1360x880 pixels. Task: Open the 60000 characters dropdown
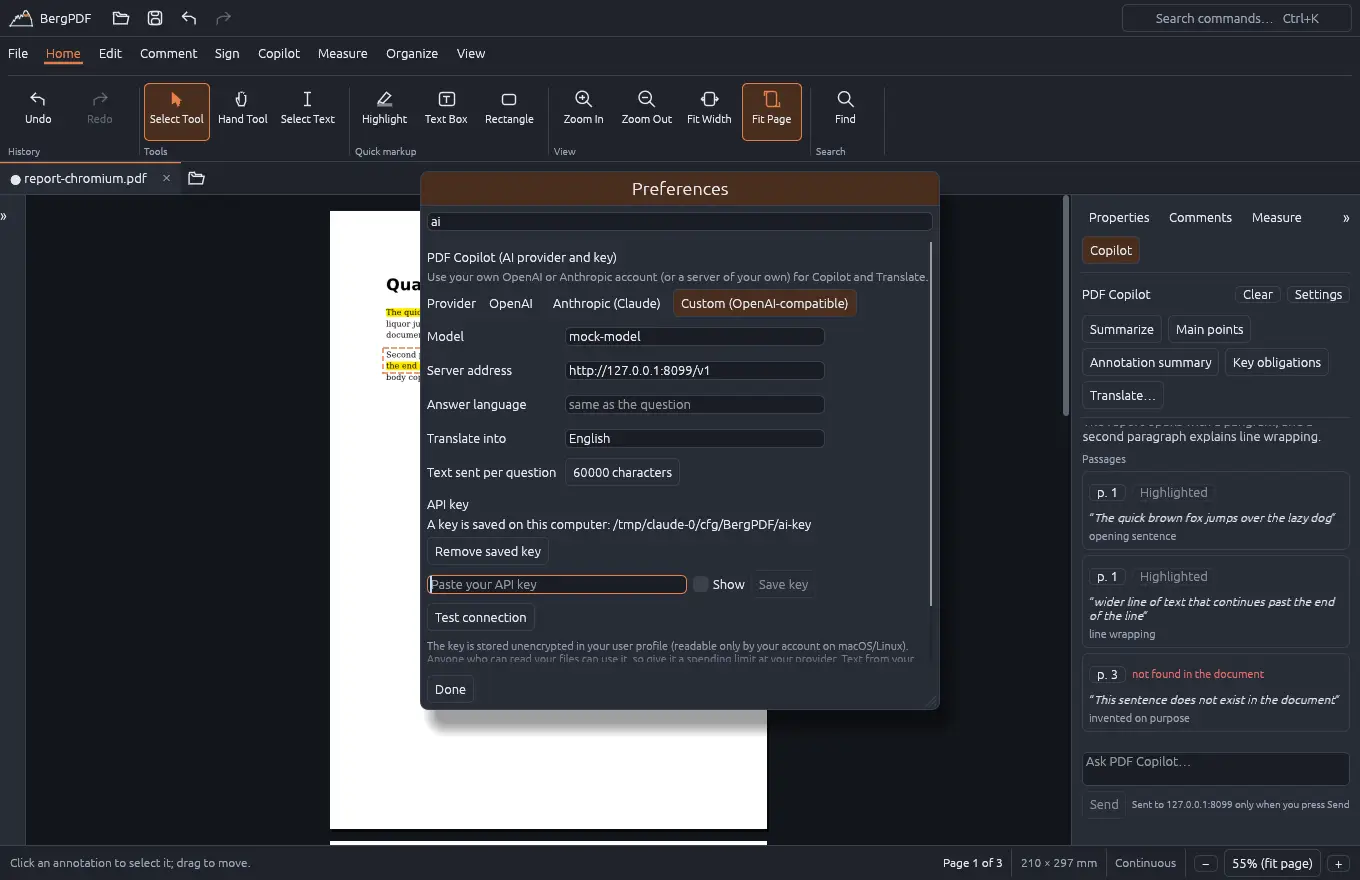pos(622,472)
